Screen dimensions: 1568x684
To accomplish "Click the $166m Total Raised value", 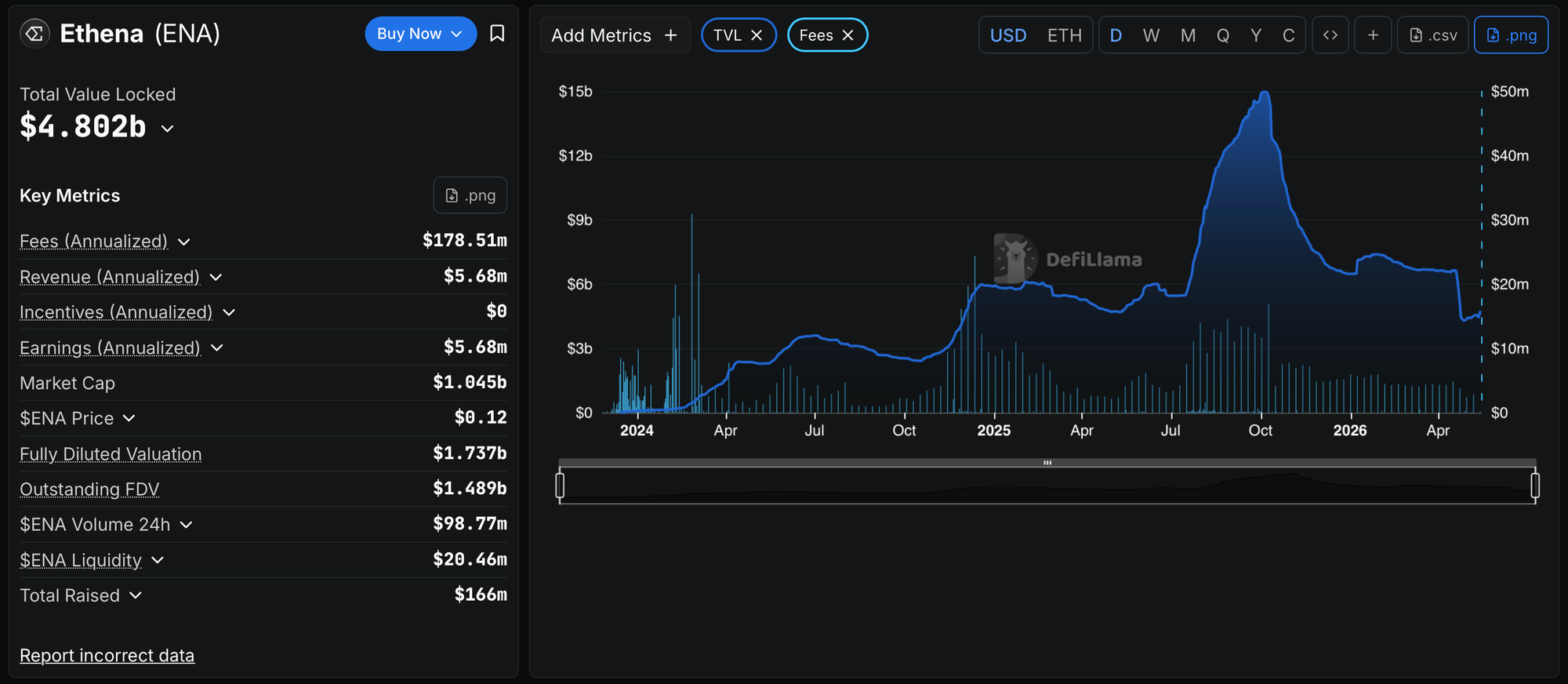I will point(481,595).
